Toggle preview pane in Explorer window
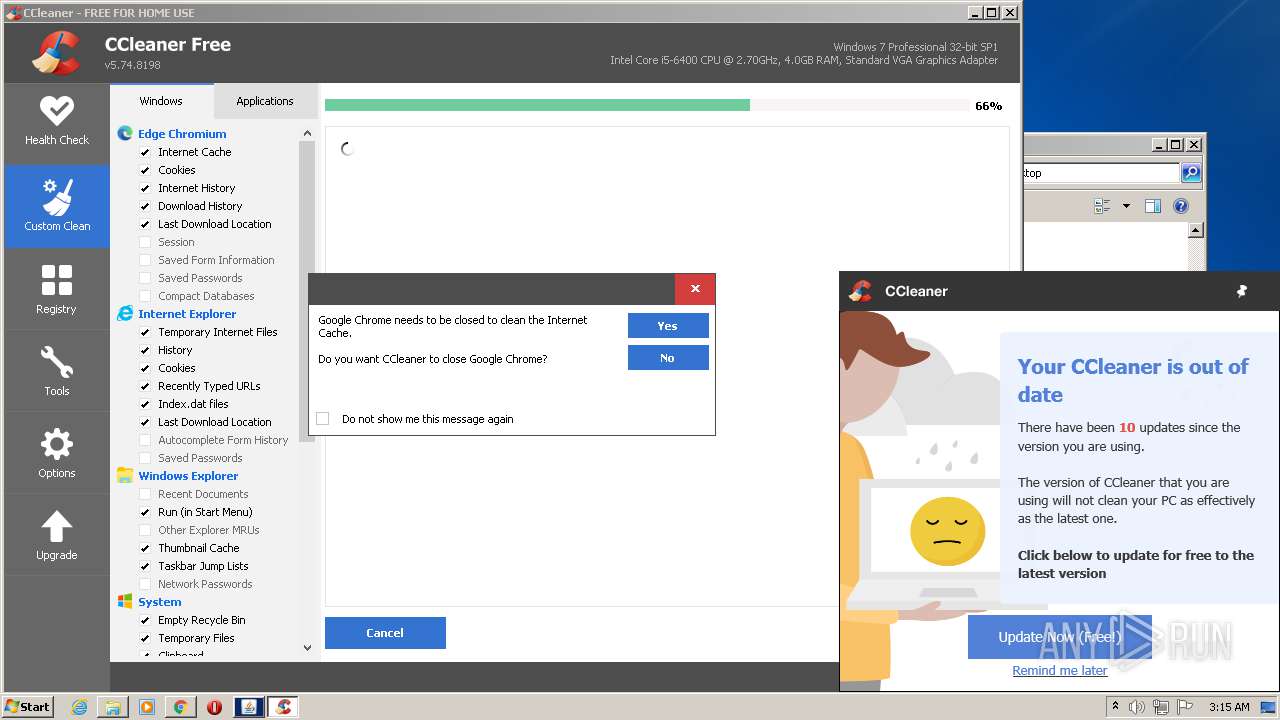Screen dimensions: 1280x720 [x=1152, y=206]
